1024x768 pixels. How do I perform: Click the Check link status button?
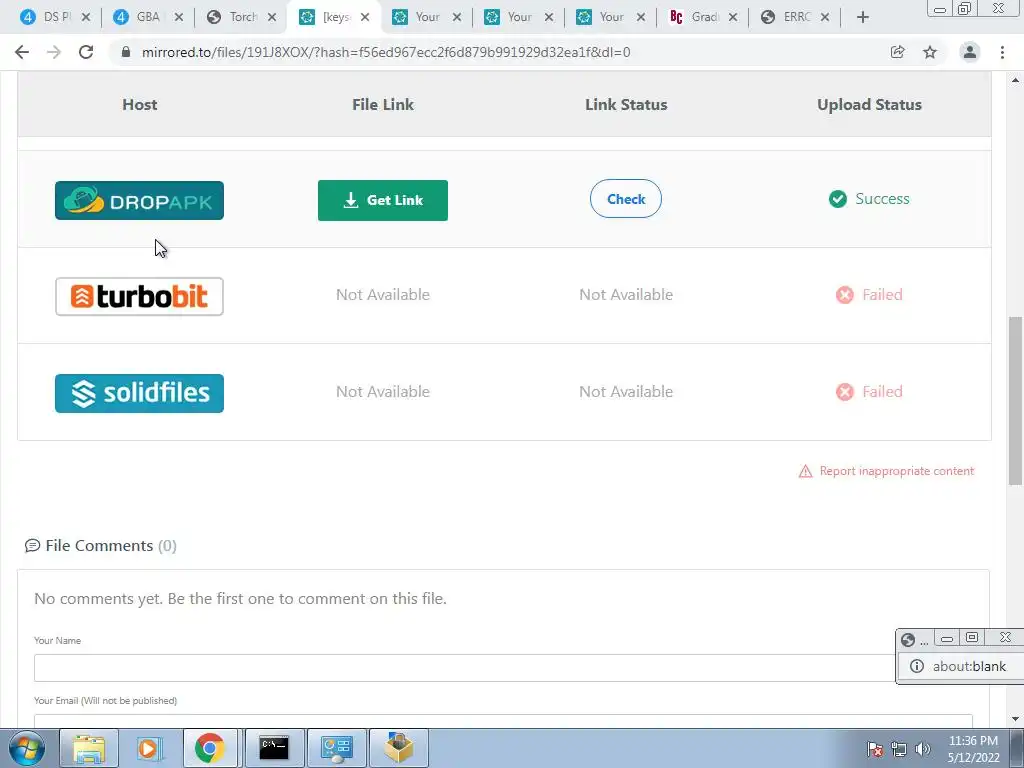pyautogui.click(x=626, y=199)
